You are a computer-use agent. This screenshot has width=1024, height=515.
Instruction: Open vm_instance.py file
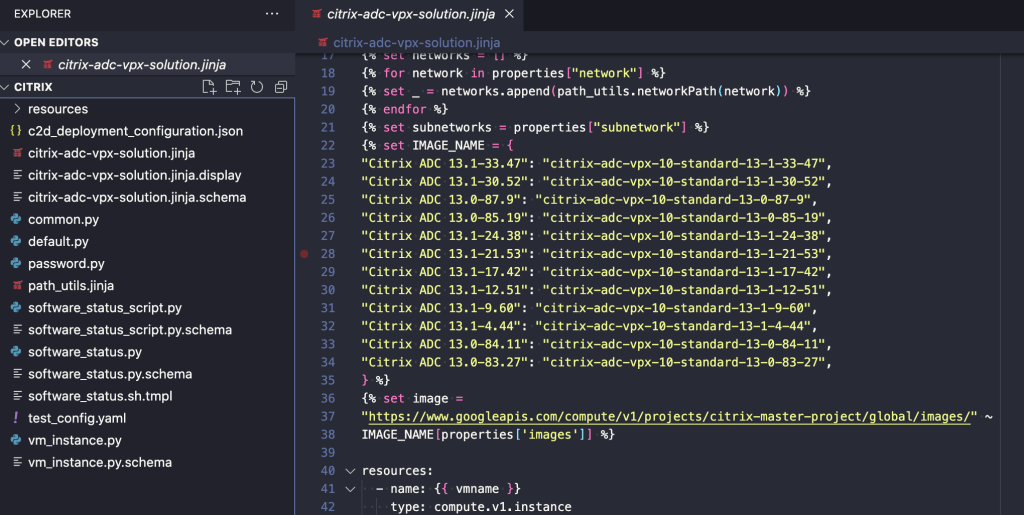pyautogui.click(x=74, y=441)
